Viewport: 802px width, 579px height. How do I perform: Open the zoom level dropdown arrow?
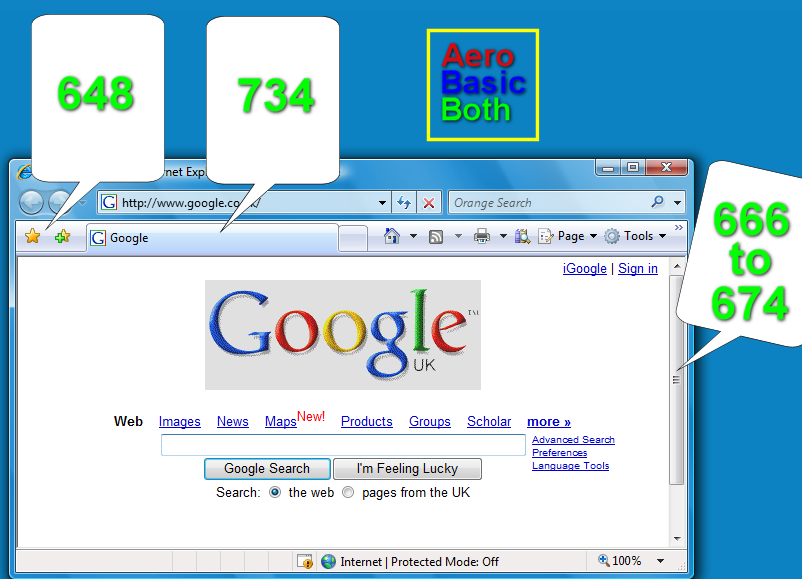coord(660,561)
